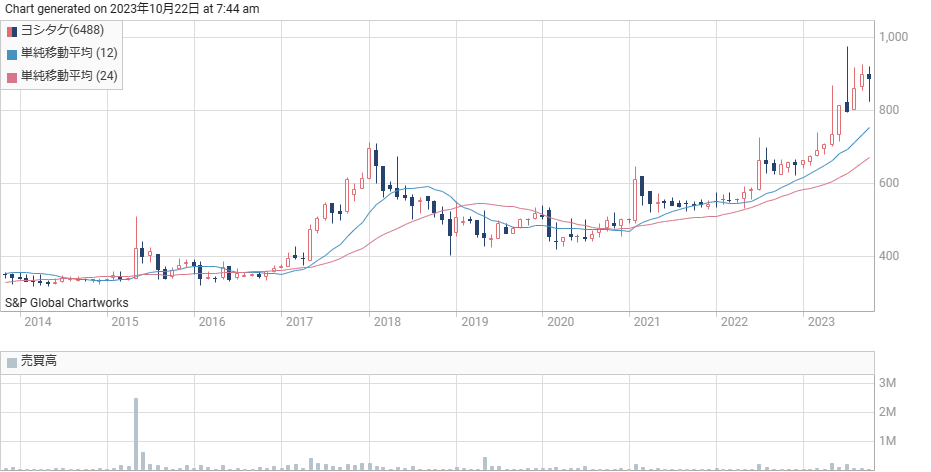Image resolution: width=931 pixels, height=472 pixels.
Task: Click the 2022 year label on x-axis
Action: tap(734, 322)
